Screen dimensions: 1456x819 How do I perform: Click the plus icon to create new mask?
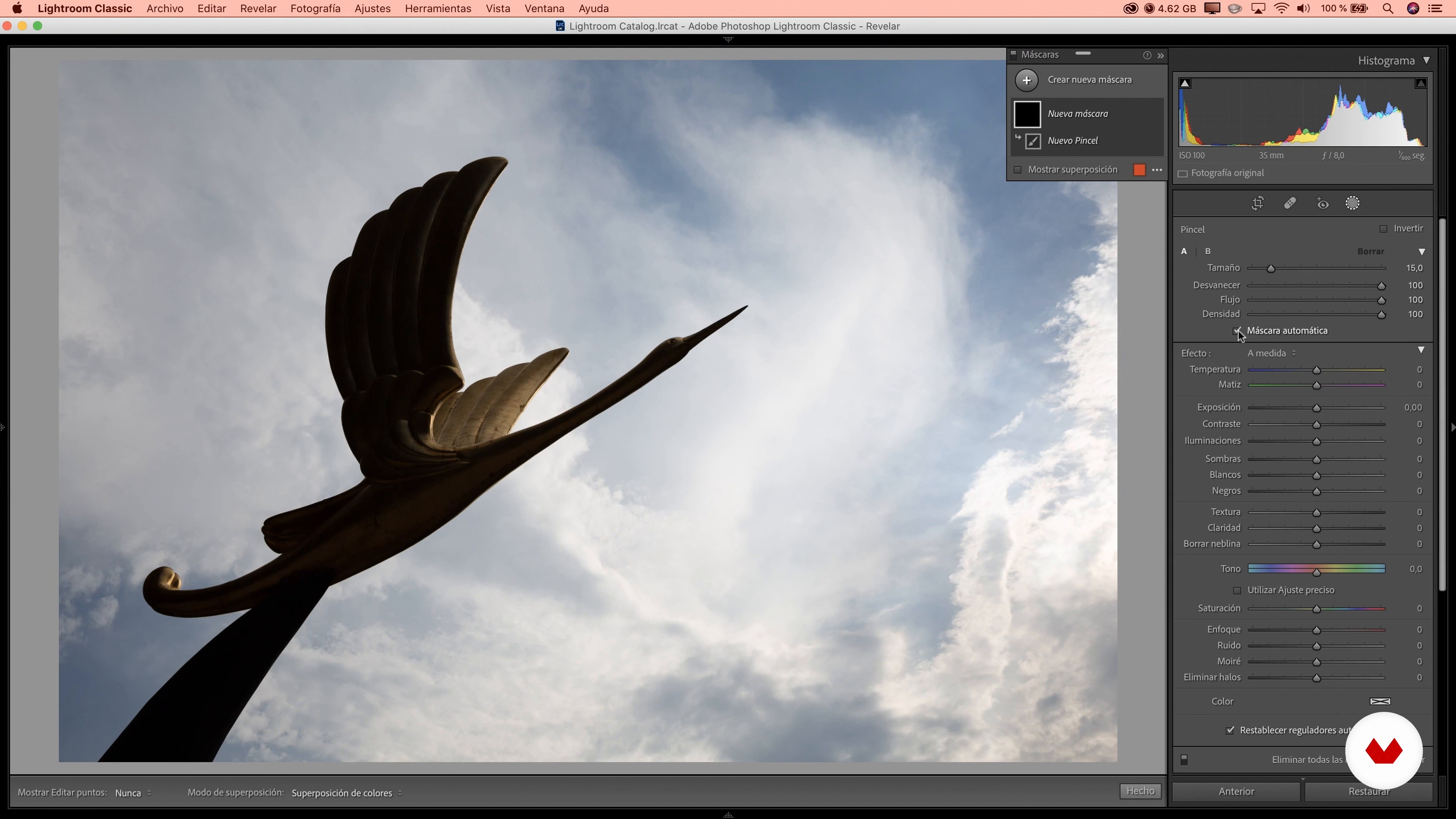[x=1026, y=80]
